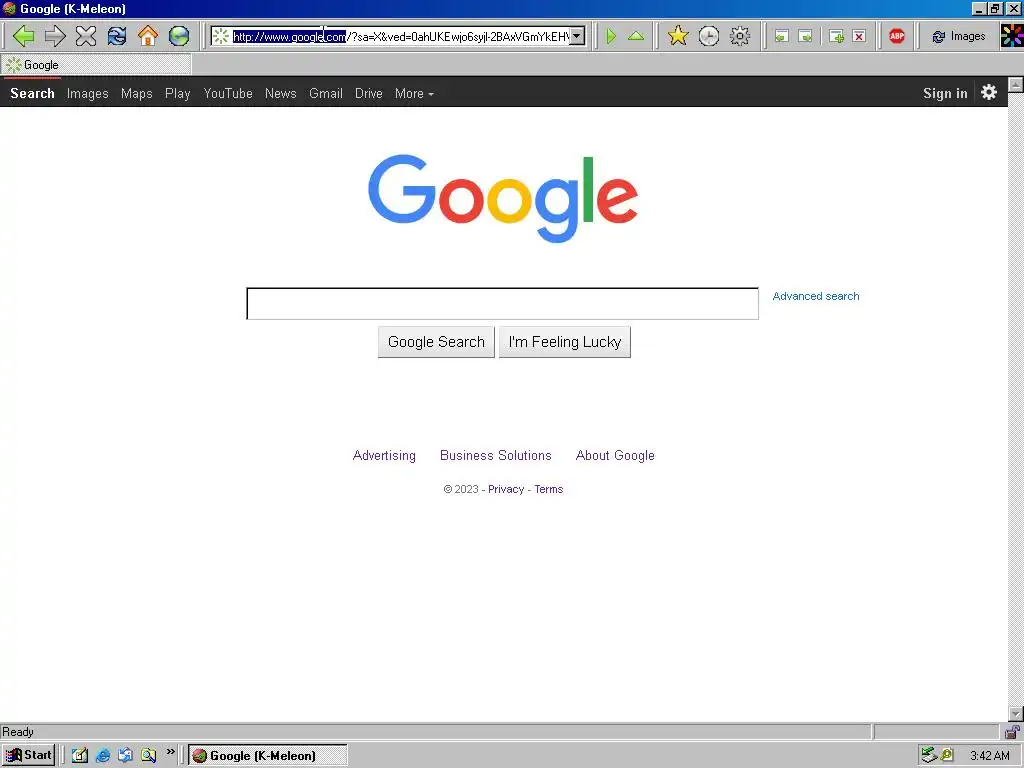Open Maps in Google top bar
The image size is (1024, 768).
(136, 93)
